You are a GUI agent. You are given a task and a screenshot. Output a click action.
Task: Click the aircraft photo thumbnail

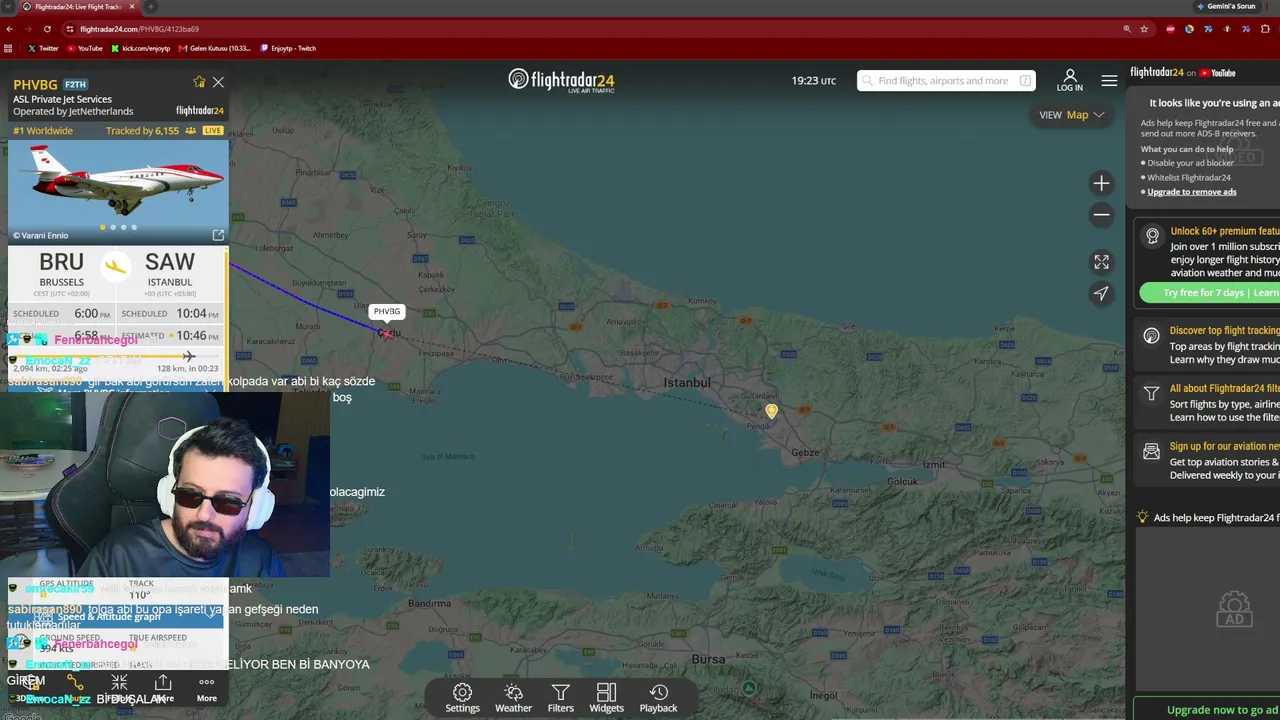(118, 192)
